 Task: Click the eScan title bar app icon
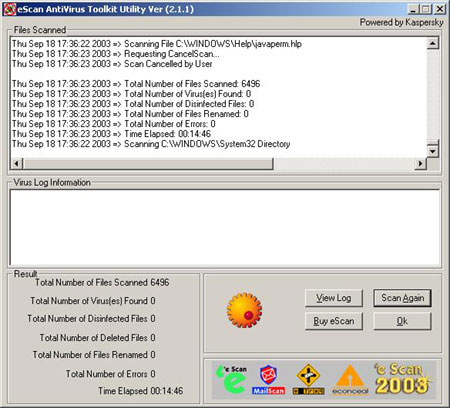click(9, 9)
